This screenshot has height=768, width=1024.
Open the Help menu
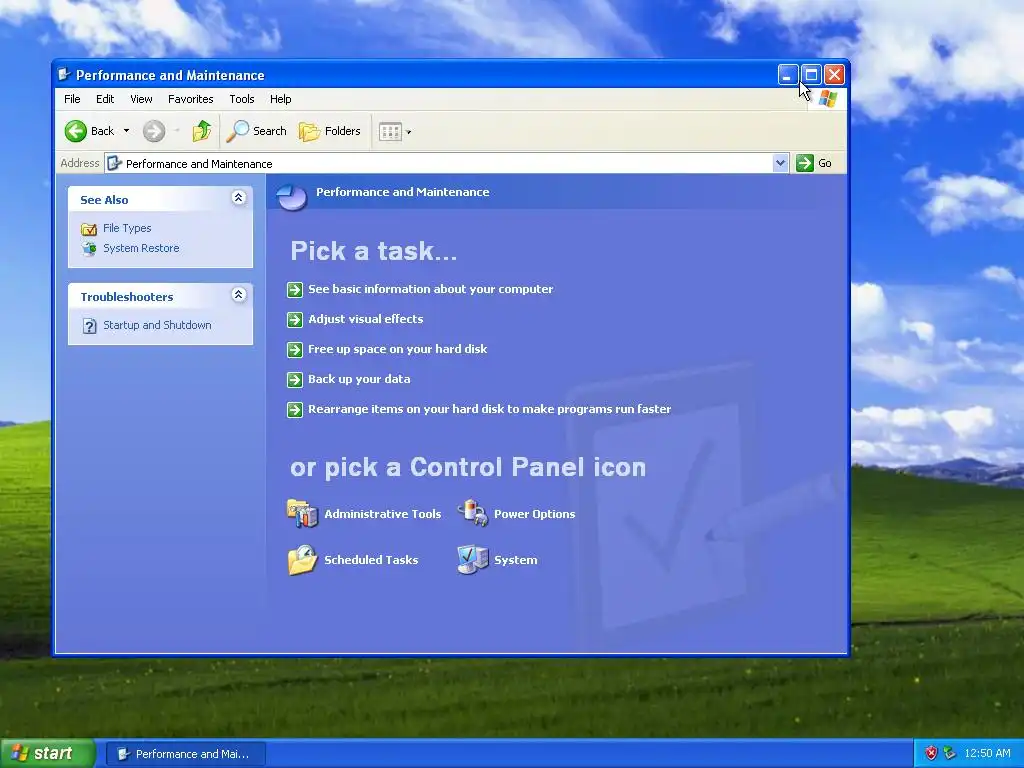click(281, 99)
